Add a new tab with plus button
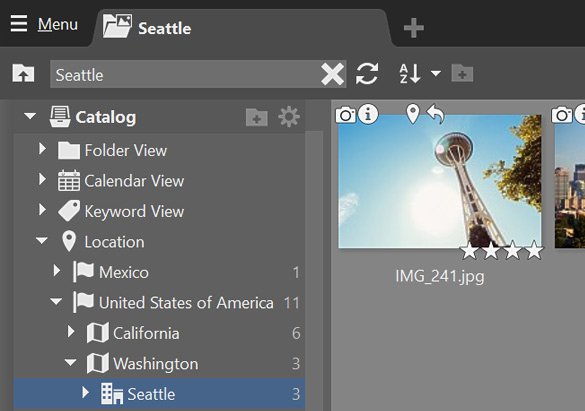Image resolution: width=585 pixels, height=411 pixels. click(x=414, y=28)
